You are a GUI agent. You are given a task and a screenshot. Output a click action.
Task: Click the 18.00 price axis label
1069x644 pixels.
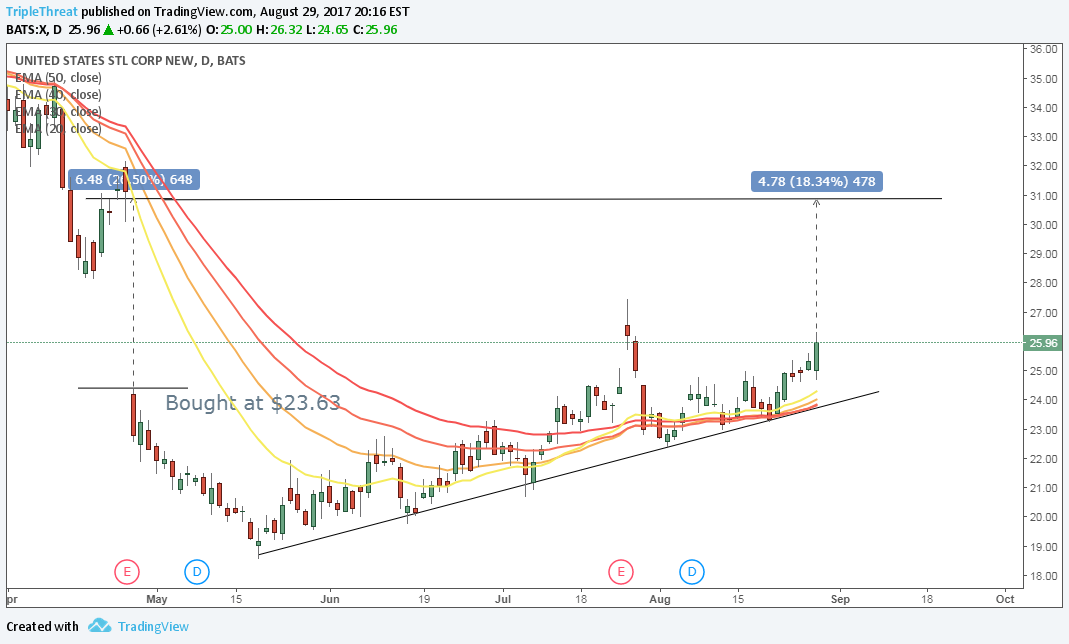coord(1044,577)
